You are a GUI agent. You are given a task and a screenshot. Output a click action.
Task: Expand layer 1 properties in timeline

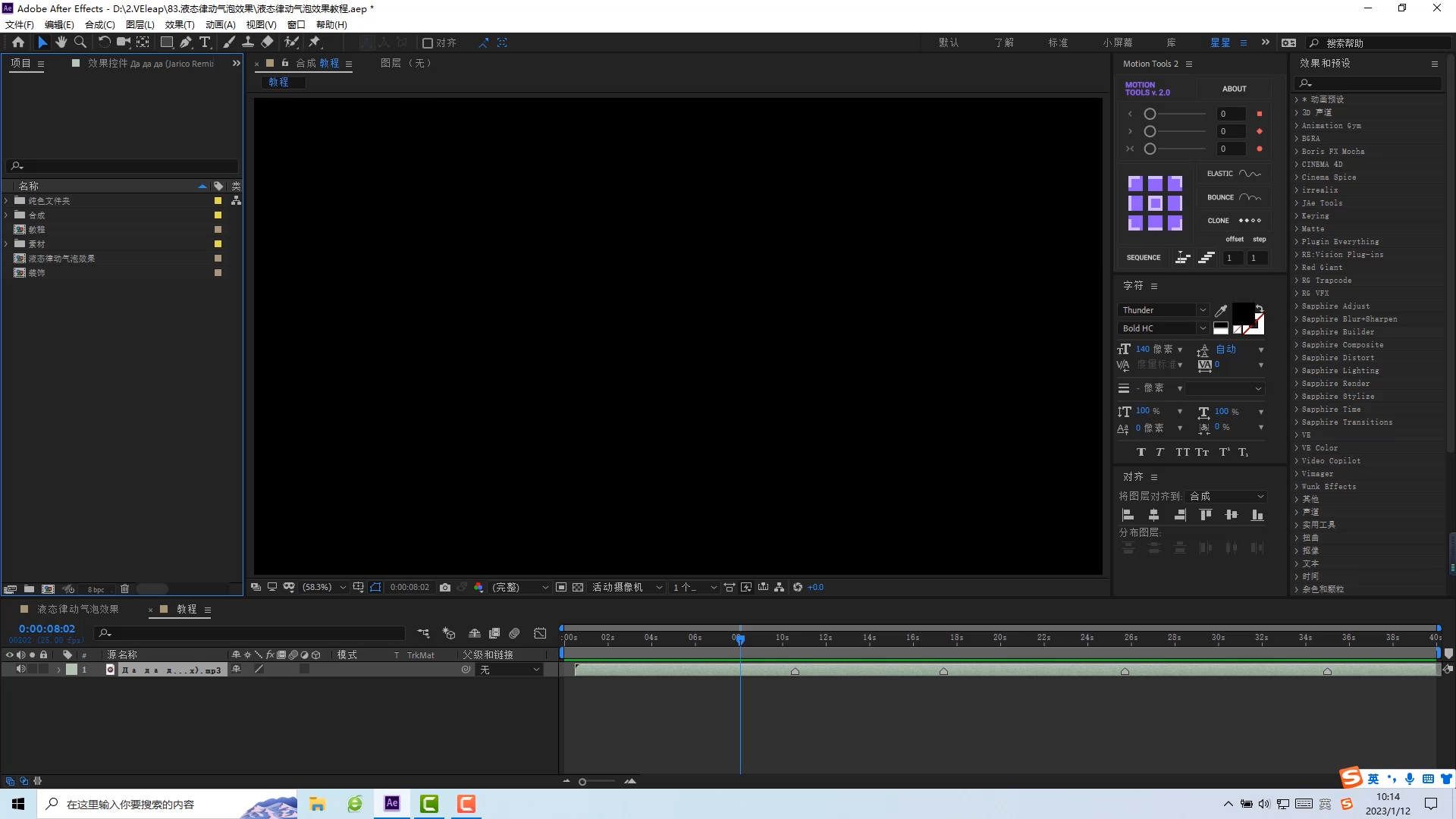coord(58,670)
